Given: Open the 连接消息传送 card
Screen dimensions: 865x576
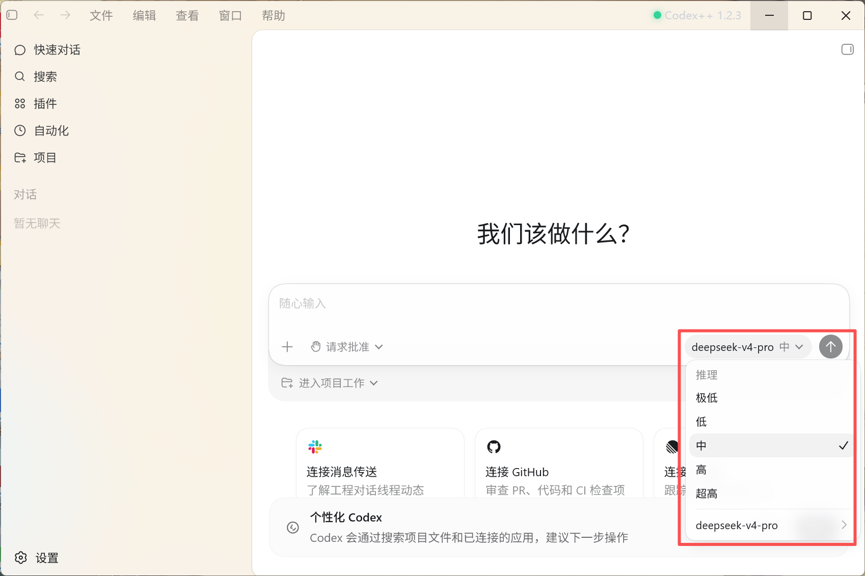Looking at the screenshot, I should [381, 463].
